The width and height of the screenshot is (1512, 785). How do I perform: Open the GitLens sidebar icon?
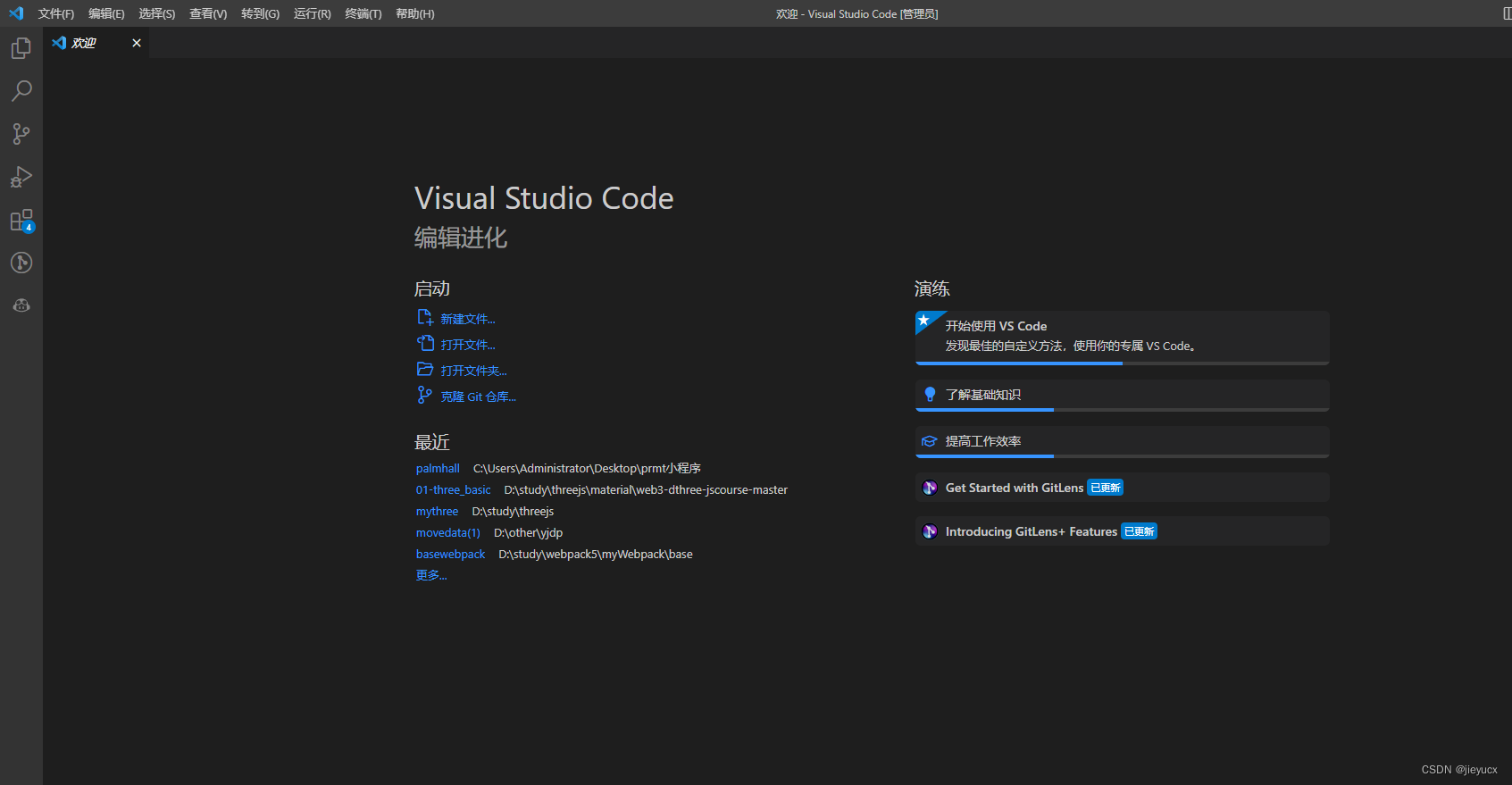click(21, 263)
